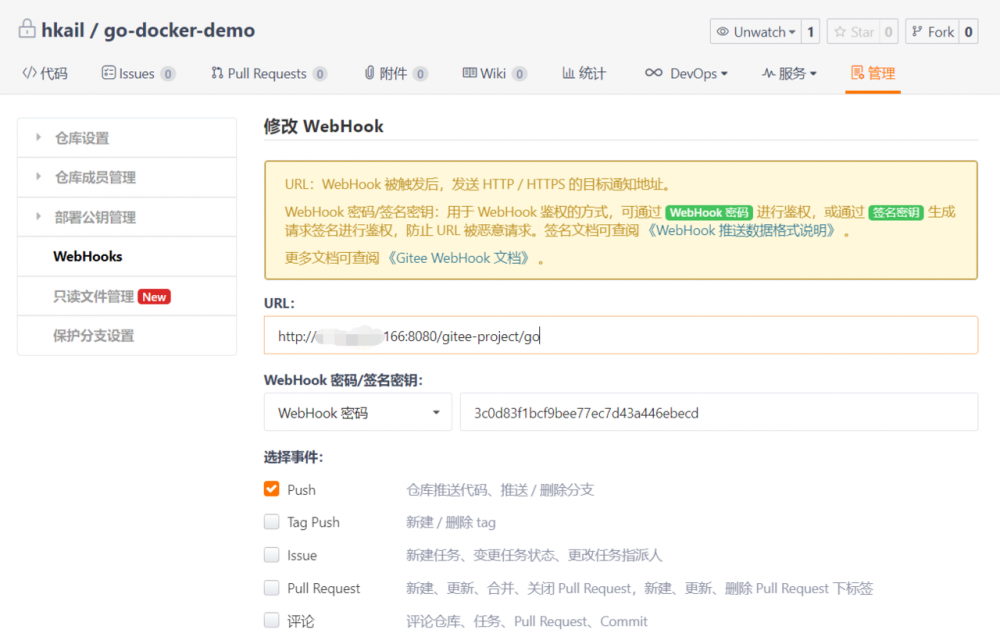Check the Issue event checkbox
Viewport: 1000px width, 640px height.
click(x=271, y=555)
